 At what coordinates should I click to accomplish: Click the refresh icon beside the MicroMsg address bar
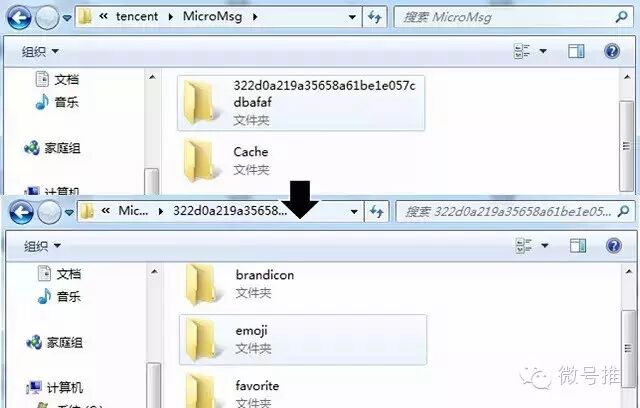click(375, 17)
